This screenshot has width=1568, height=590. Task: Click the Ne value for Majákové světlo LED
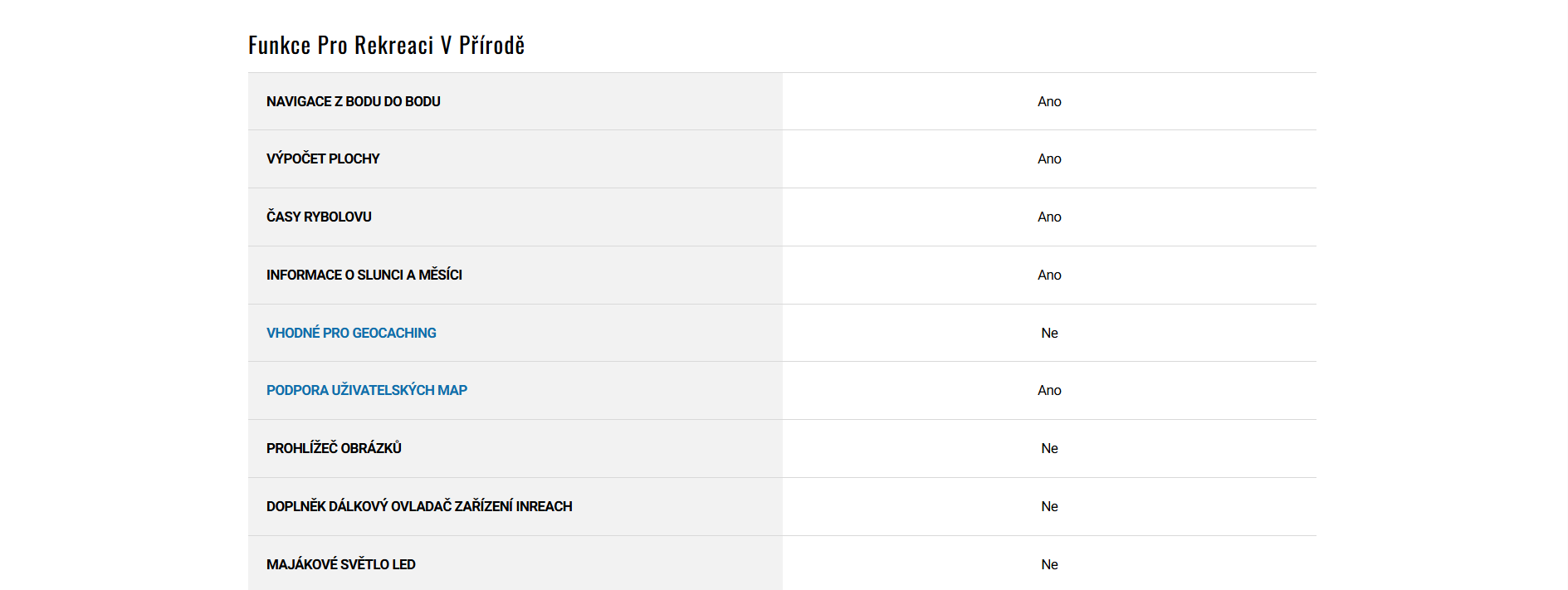point(1049,564)
